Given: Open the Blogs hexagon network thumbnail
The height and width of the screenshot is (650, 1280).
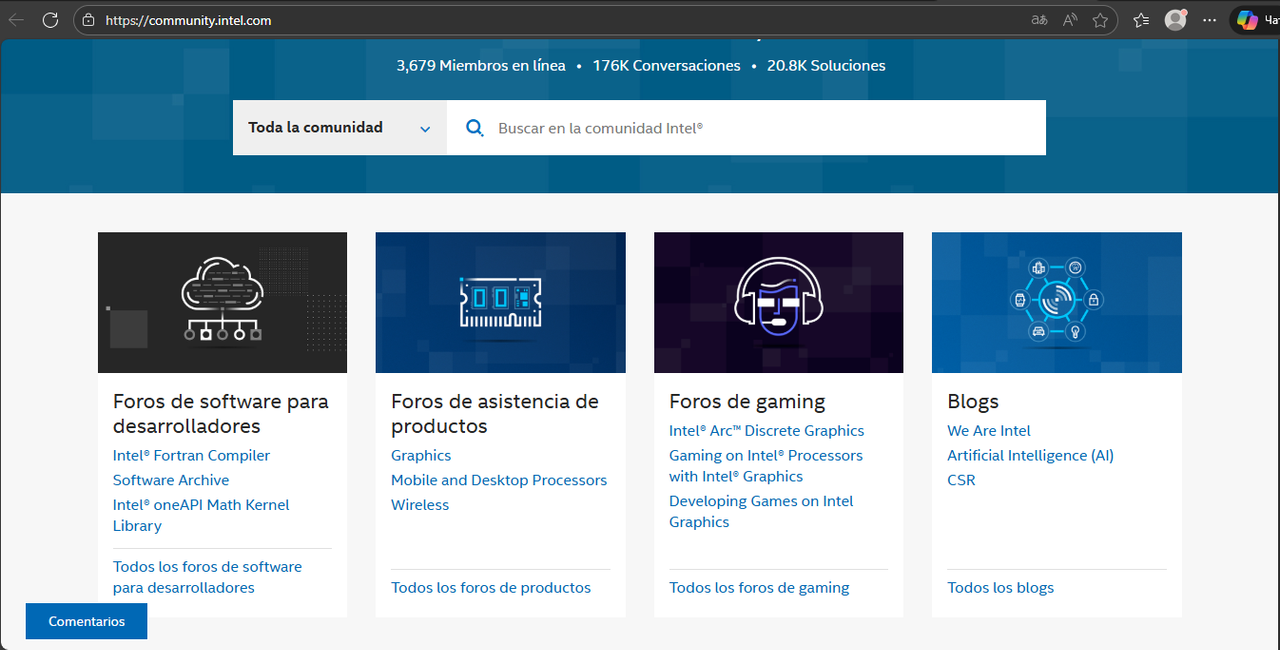Looking at the screenshot, I should point(1056,303).
